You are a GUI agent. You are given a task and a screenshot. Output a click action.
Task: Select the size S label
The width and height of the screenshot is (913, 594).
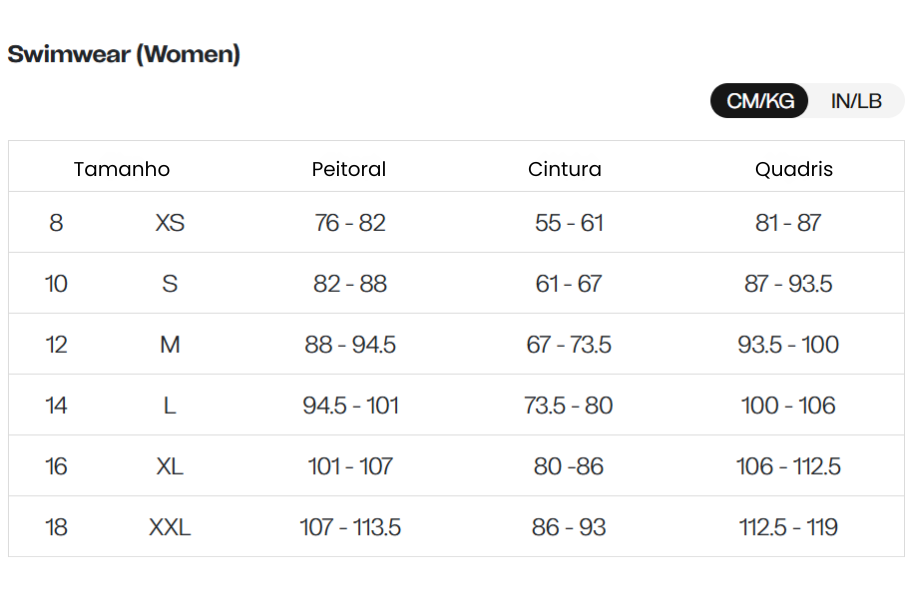170,284
